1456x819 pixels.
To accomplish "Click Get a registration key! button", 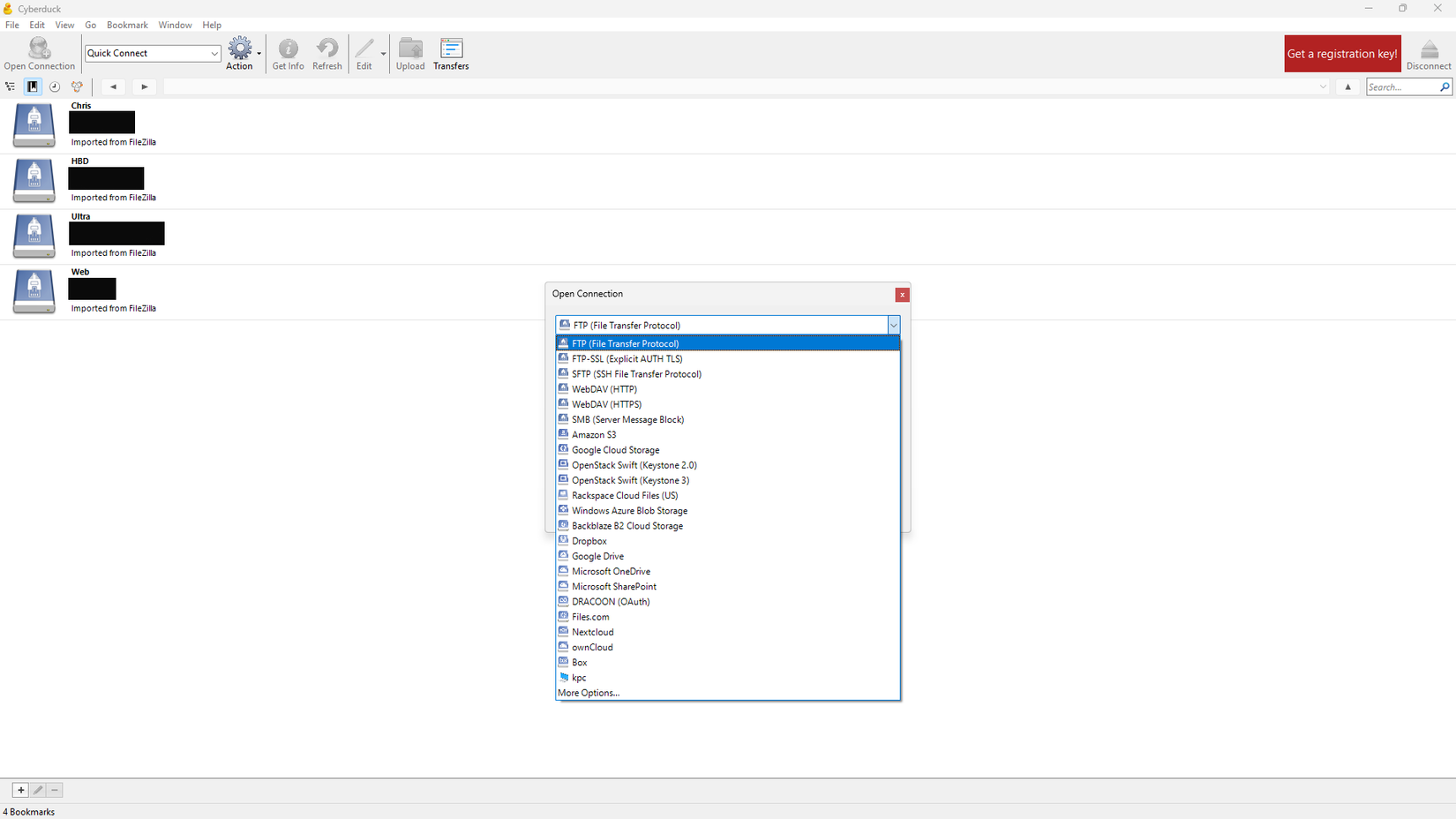I will pos(1342,54).
